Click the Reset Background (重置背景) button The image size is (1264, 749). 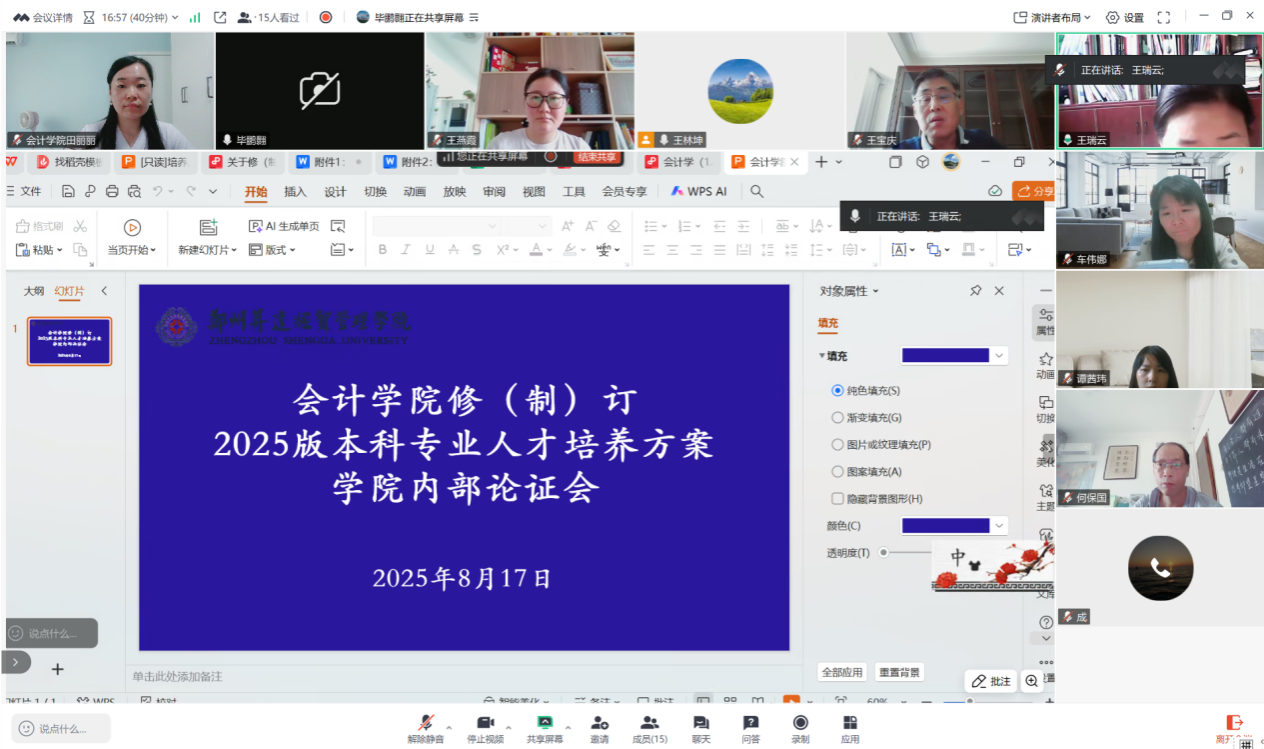click(899, 673)
